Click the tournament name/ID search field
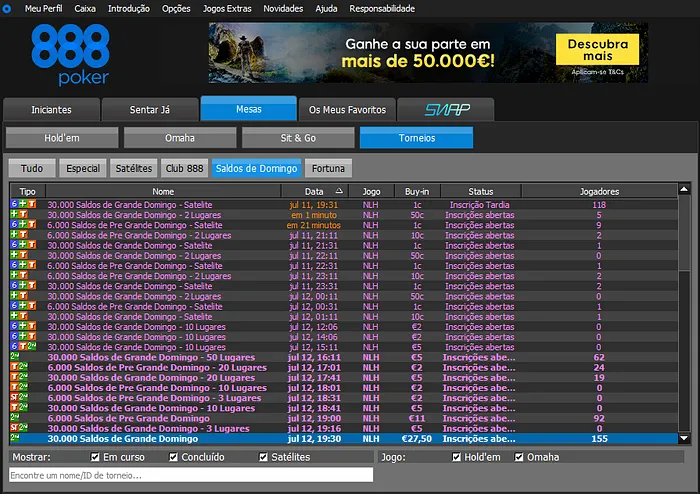 pos(191,475)
